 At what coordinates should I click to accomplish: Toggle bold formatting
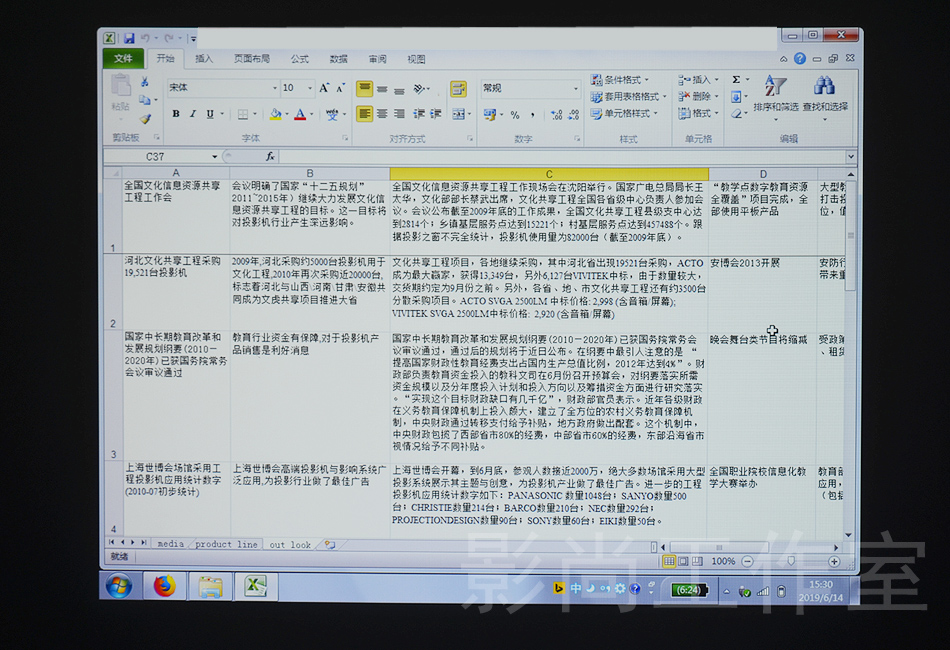point(176,114)
